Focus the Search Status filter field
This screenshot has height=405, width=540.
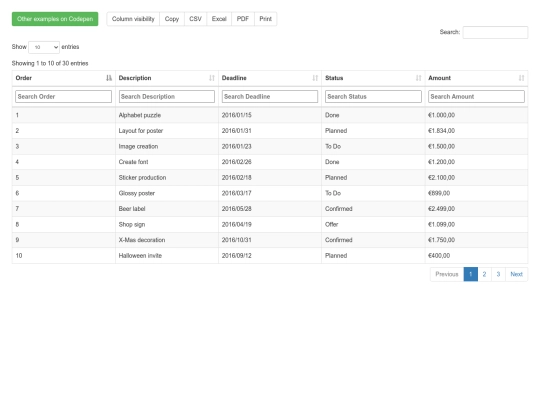click(373, 96)
